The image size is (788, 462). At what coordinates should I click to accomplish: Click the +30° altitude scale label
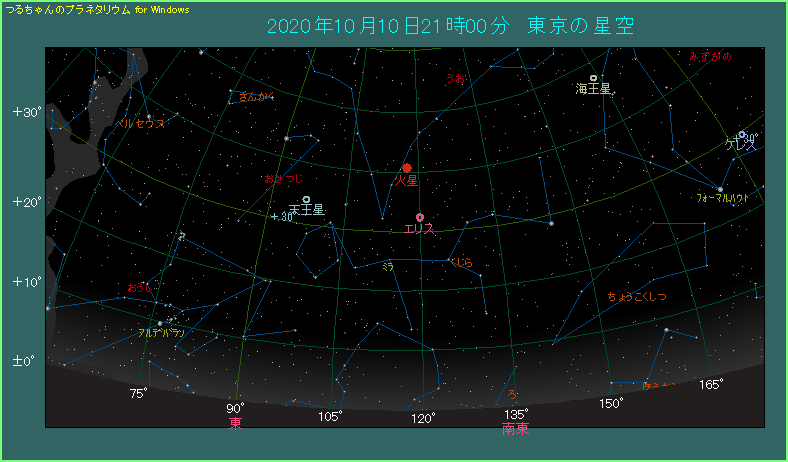click(26, 112)
